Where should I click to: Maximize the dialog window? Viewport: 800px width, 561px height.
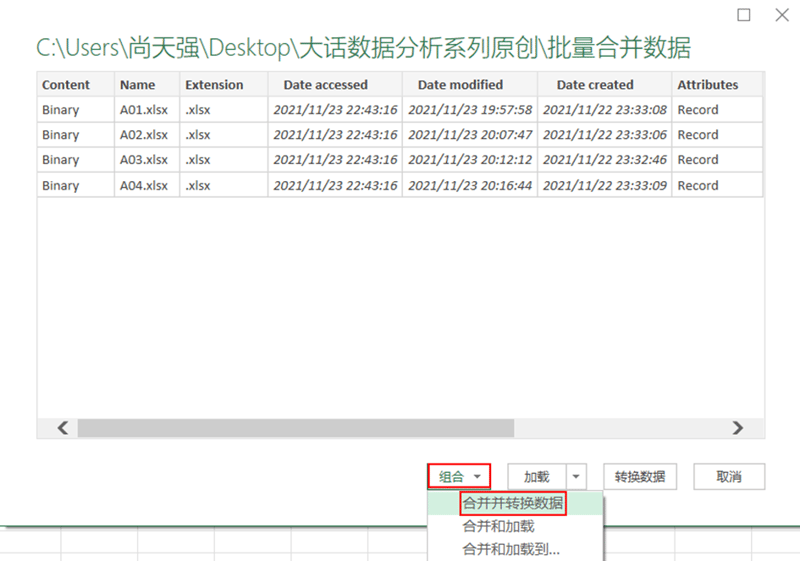(x=744, y=15)
